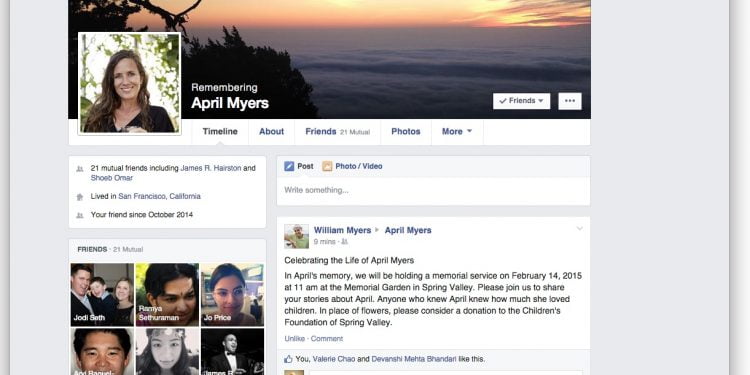Image resolution: width=750 pixels, height=375 pixels.
Task: Open Jodi Seth friend thumbnail
Action: 102,295
